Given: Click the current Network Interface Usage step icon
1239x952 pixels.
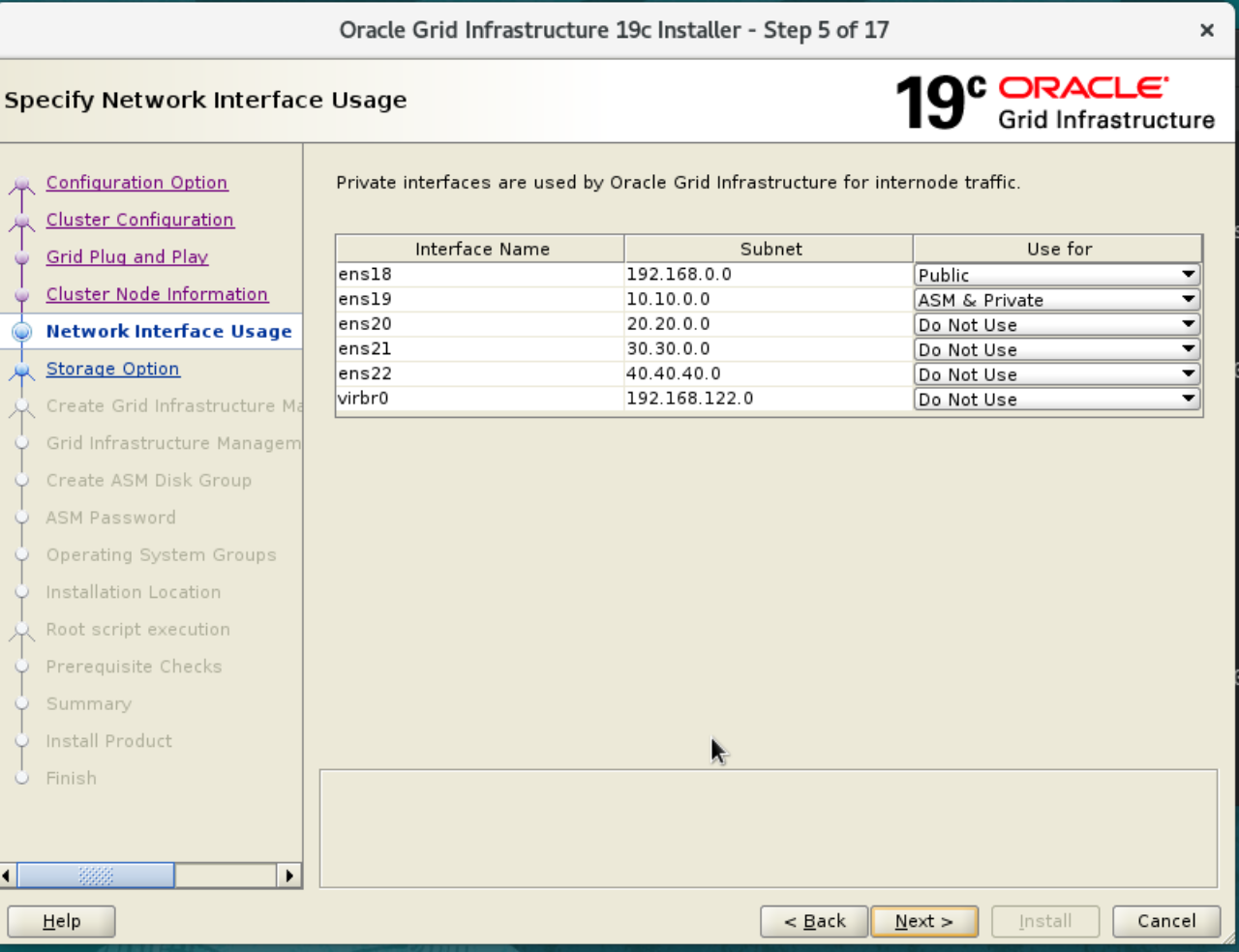Looking at the screenshot, I should click(x=21, y=332).
